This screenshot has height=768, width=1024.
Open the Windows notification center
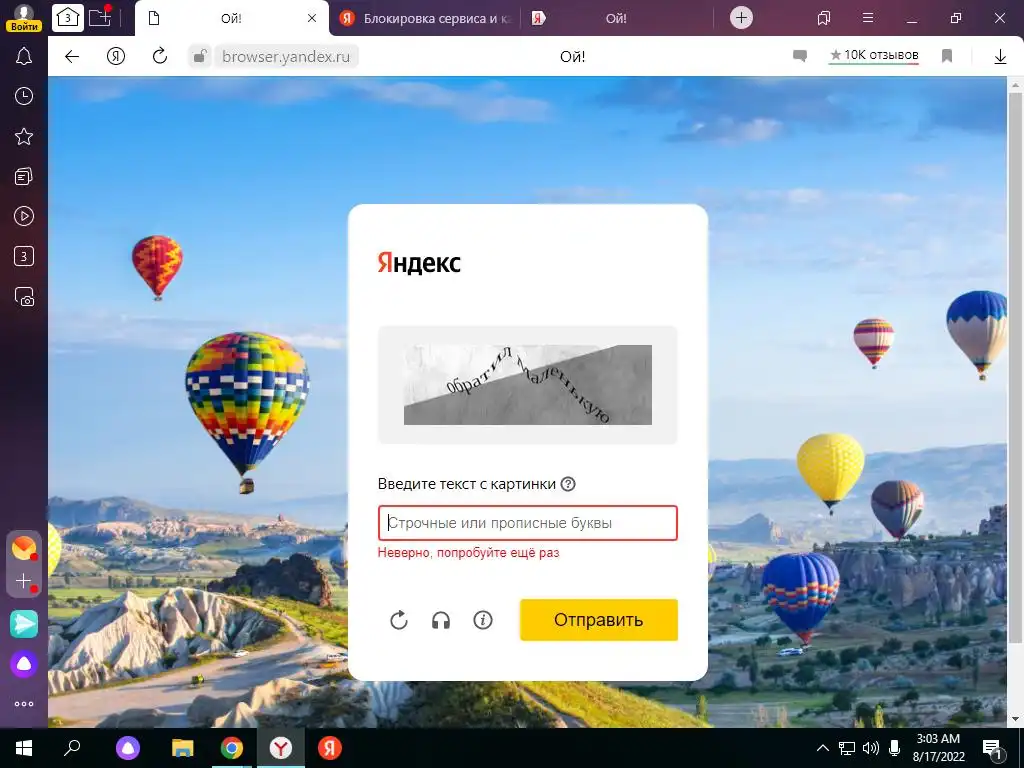993,749
